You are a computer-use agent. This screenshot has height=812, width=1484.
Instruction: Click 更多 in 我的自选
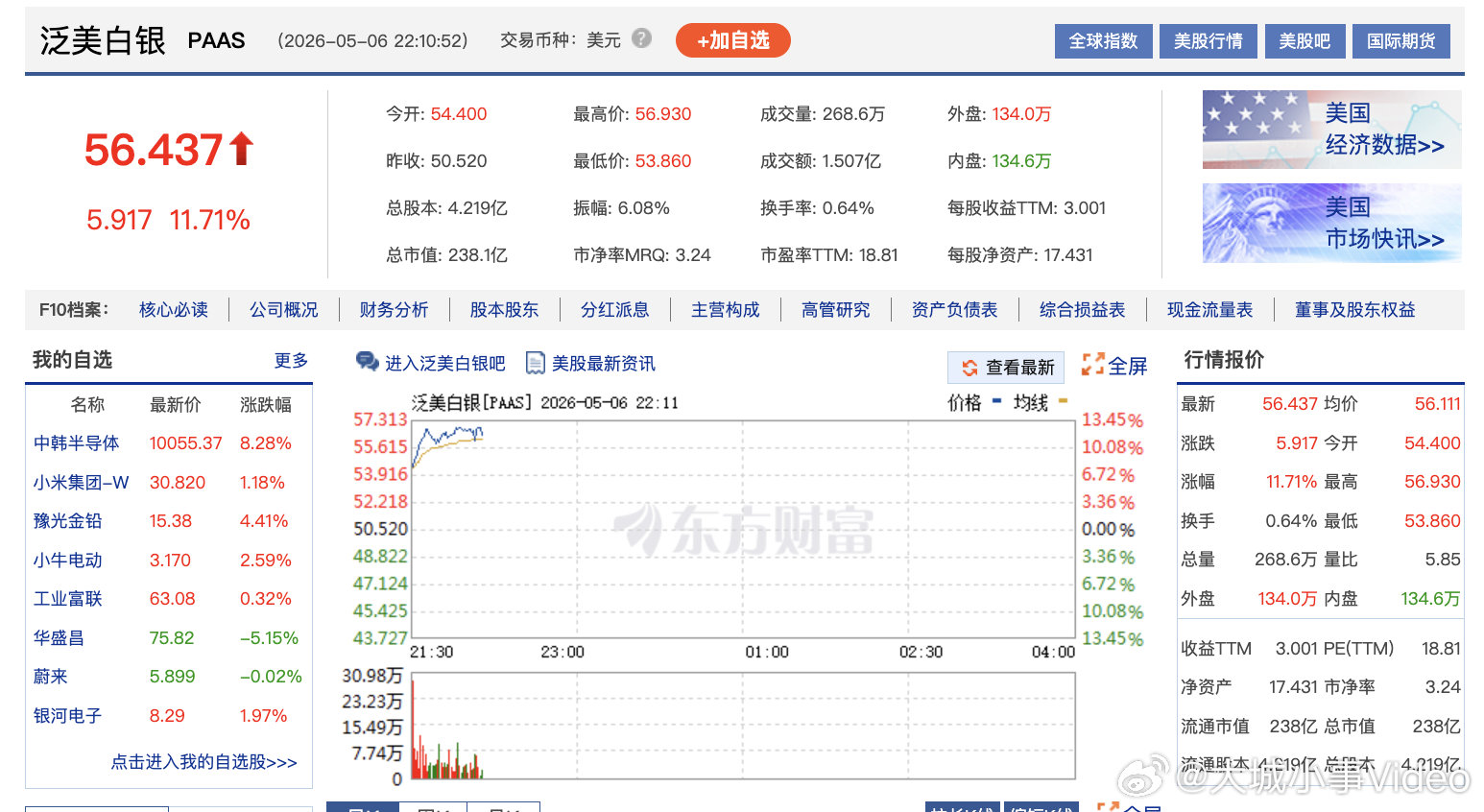point(291,360)
